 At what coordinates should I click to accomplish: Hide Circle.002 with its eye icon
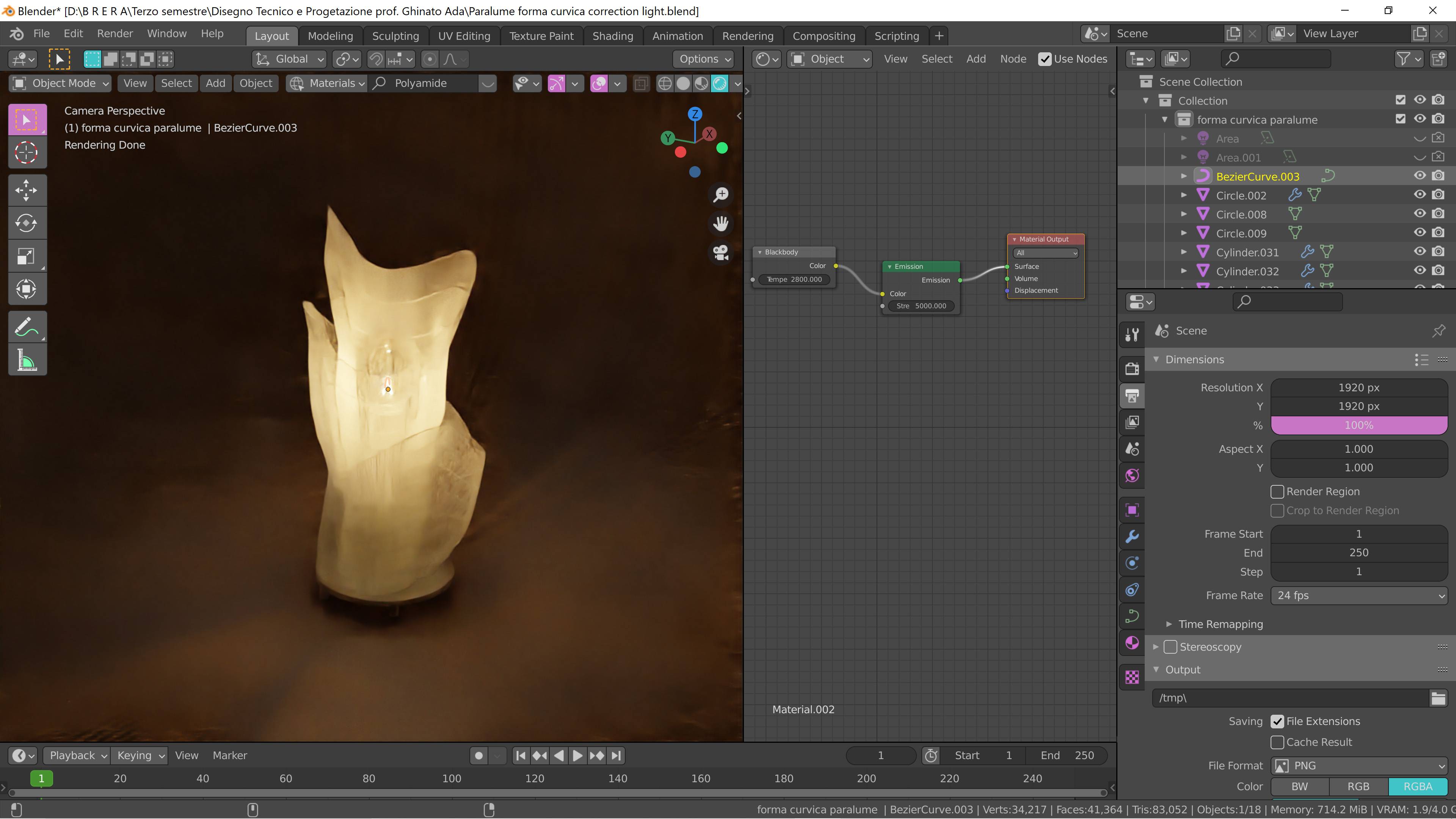[x=1419, y=195]
